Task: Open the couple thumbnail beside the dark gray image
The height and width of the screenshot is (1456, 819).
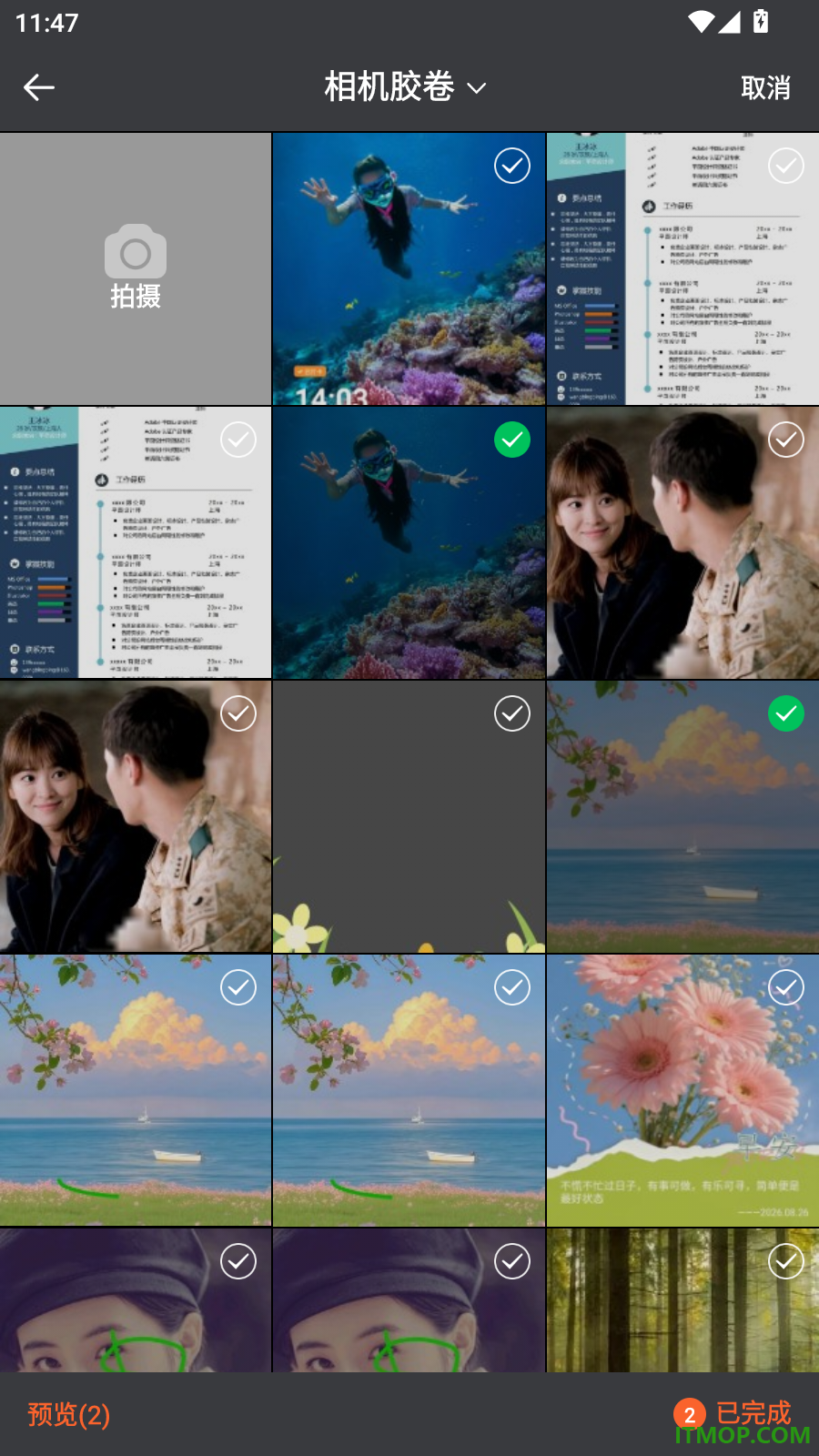Action: point(136,816)
